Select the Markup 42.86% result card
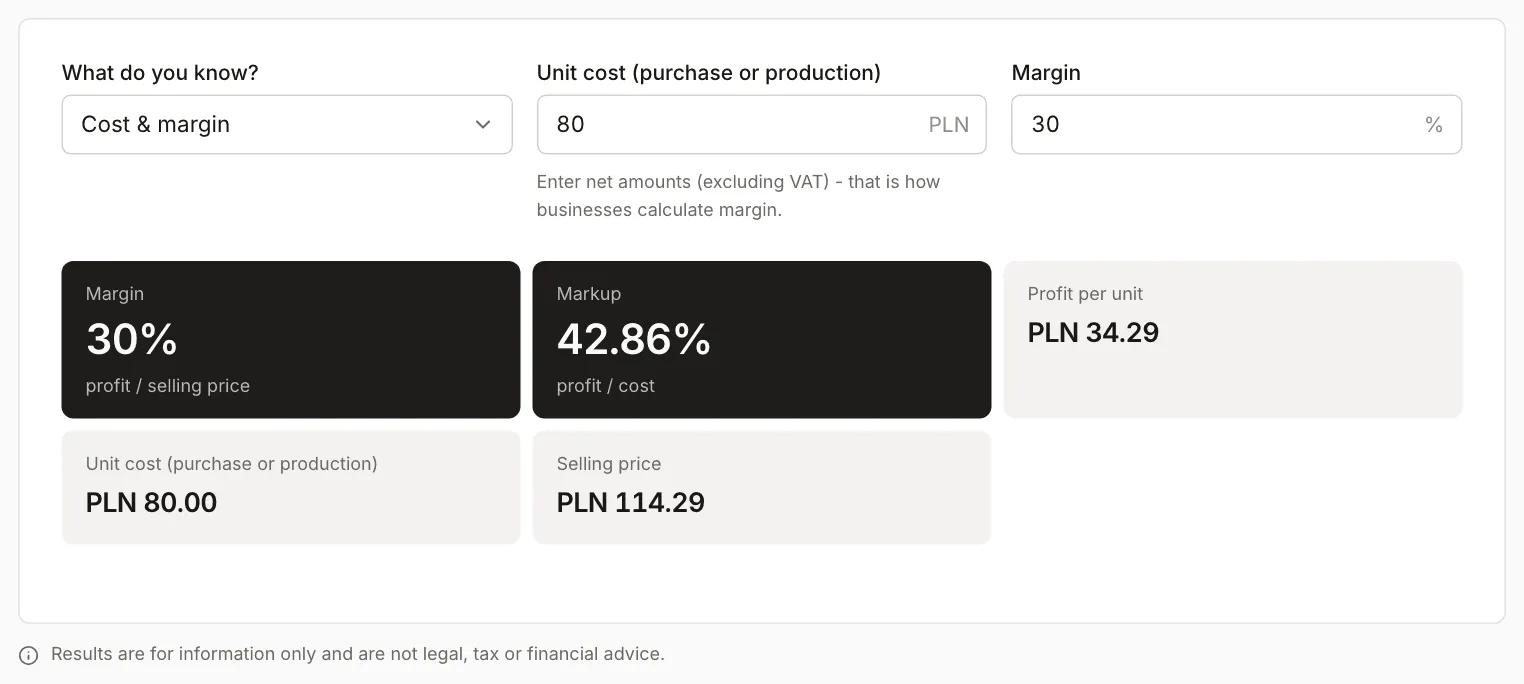This screenshot has width=1524, height=684. pos(762,340)
